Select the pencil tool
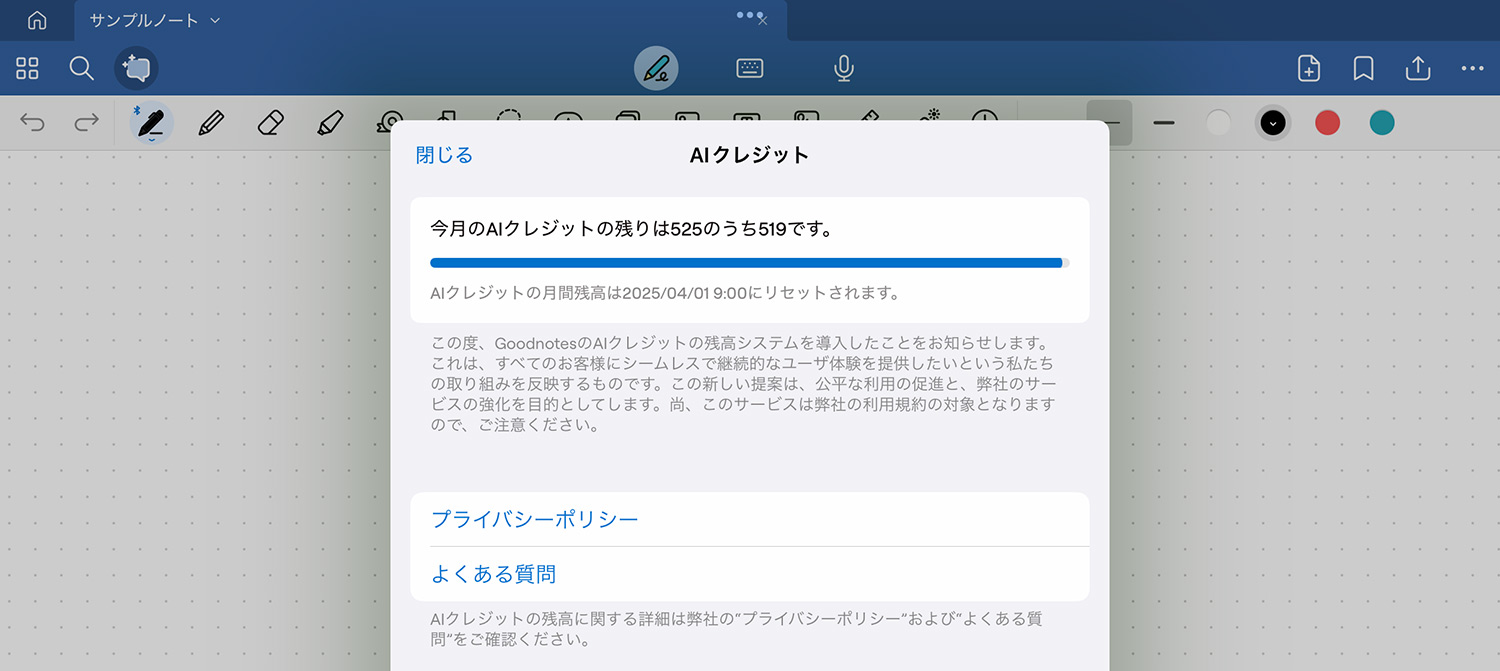1500x671 pixels. point(210,123)
